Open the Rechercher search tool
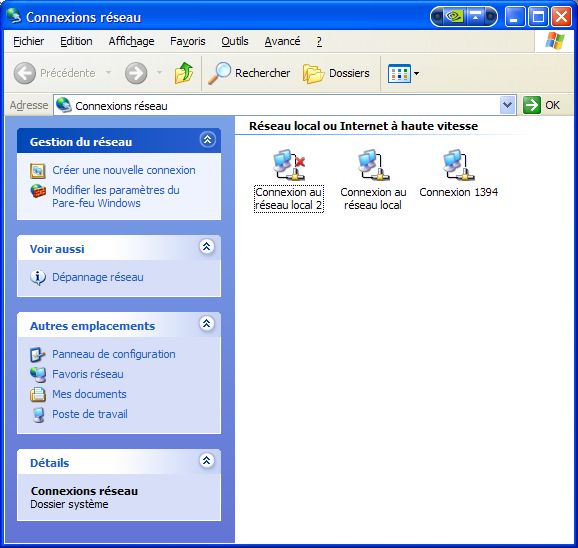This screenshot has height=548, width=578. (249, 73)
